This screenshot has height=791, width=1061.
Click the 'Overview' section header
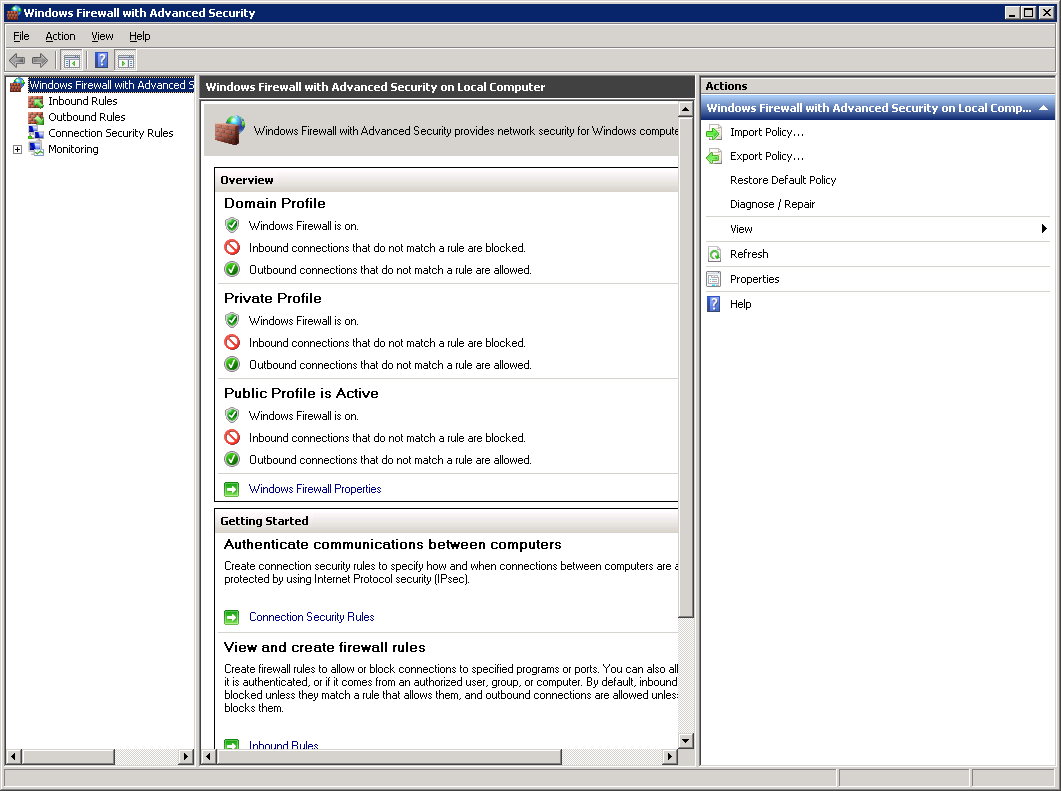point(246,180)
